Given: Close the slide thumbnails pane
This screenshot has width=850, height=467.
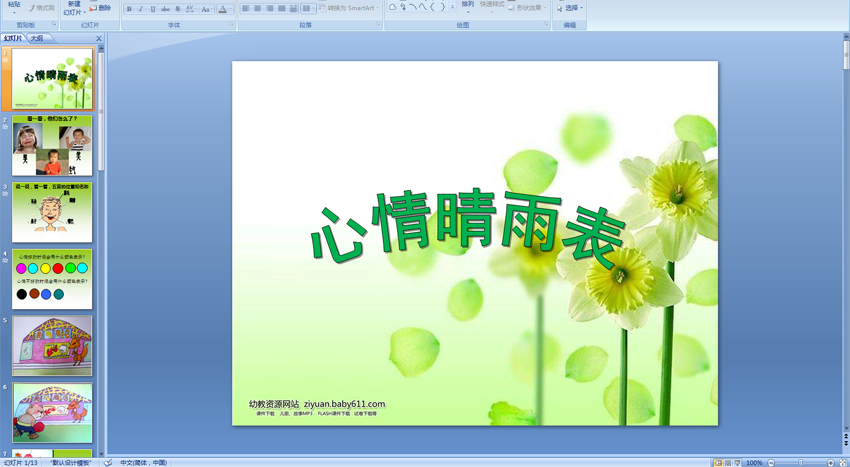Looking at the screenshot, I should [x=99, y=39].
